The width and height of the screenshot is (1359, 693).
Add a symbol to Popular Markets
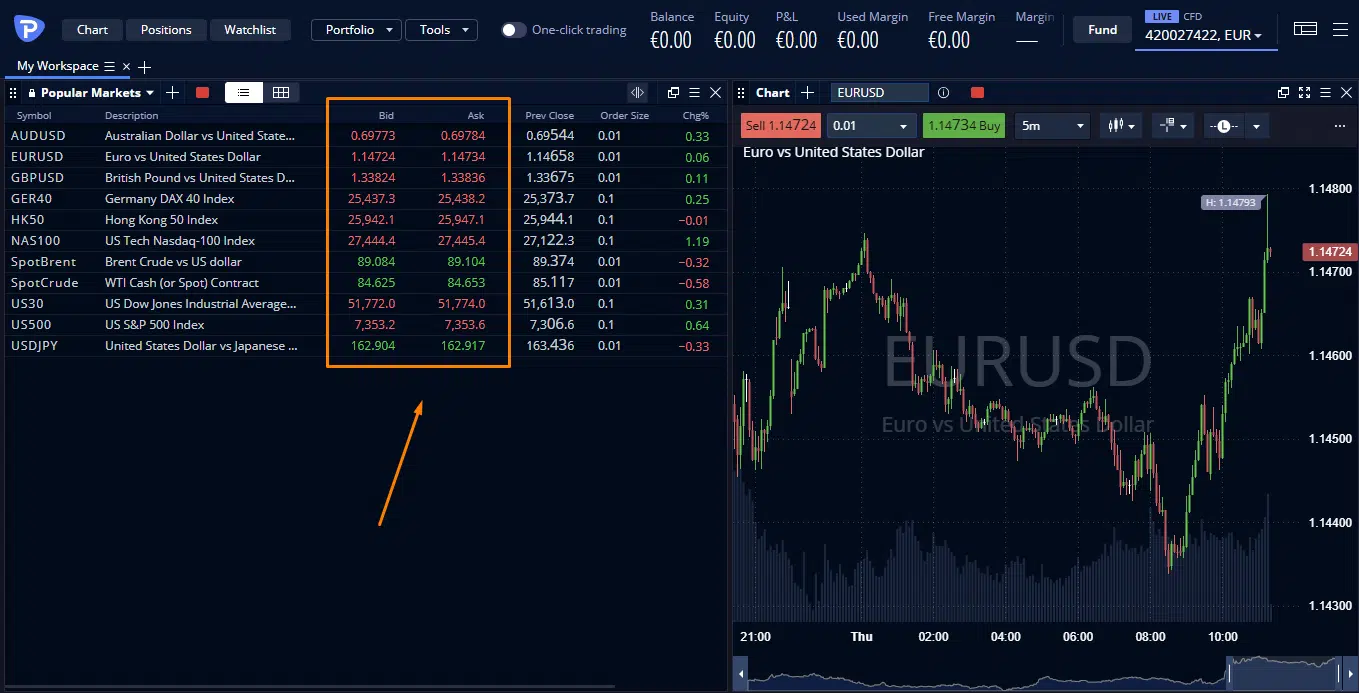coord(173,92)
